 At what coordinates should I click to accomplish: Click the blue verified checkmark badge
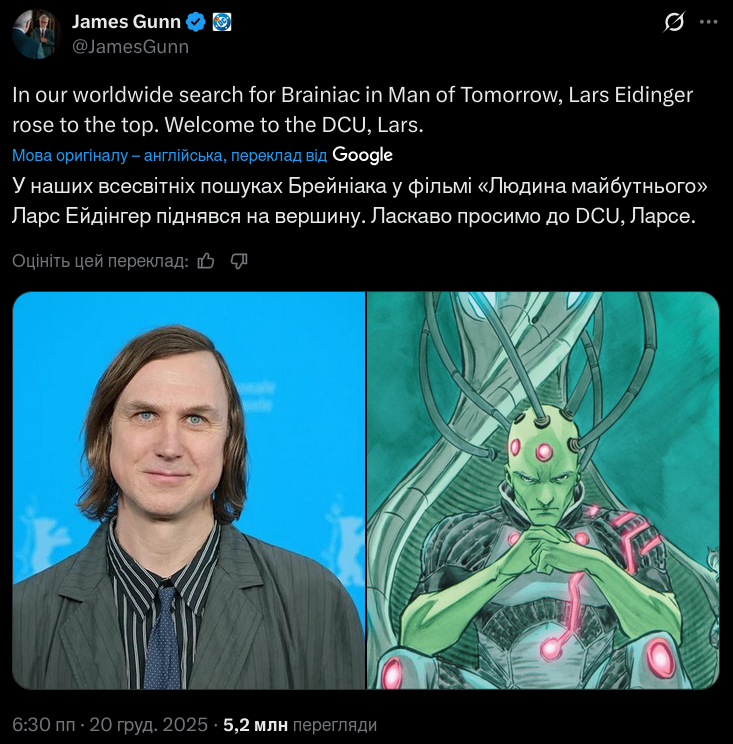195,22
